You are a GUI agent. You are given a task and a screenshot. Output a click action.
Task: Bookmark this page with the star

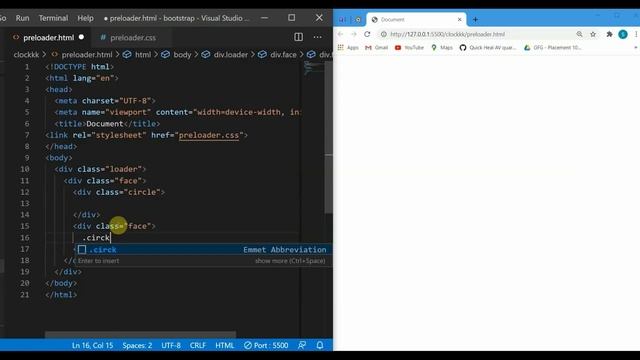[593, 34]
